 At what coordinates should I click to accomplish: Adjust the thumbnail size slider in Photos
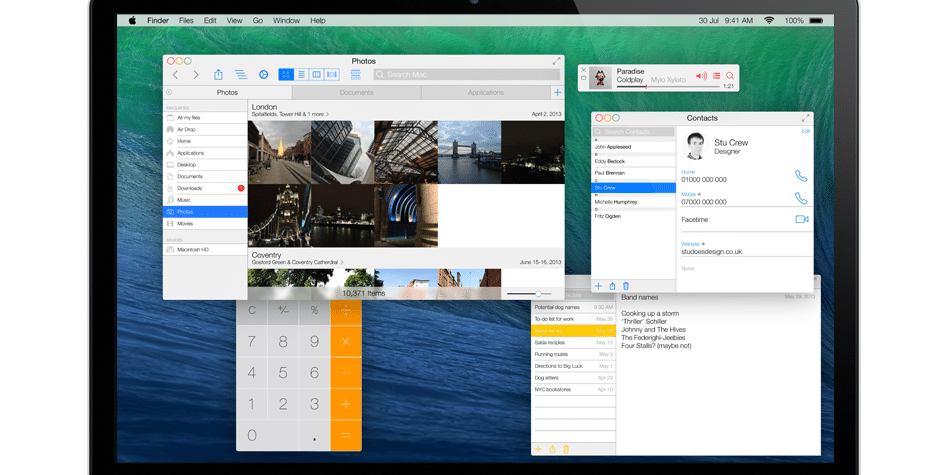pos(538,293)
